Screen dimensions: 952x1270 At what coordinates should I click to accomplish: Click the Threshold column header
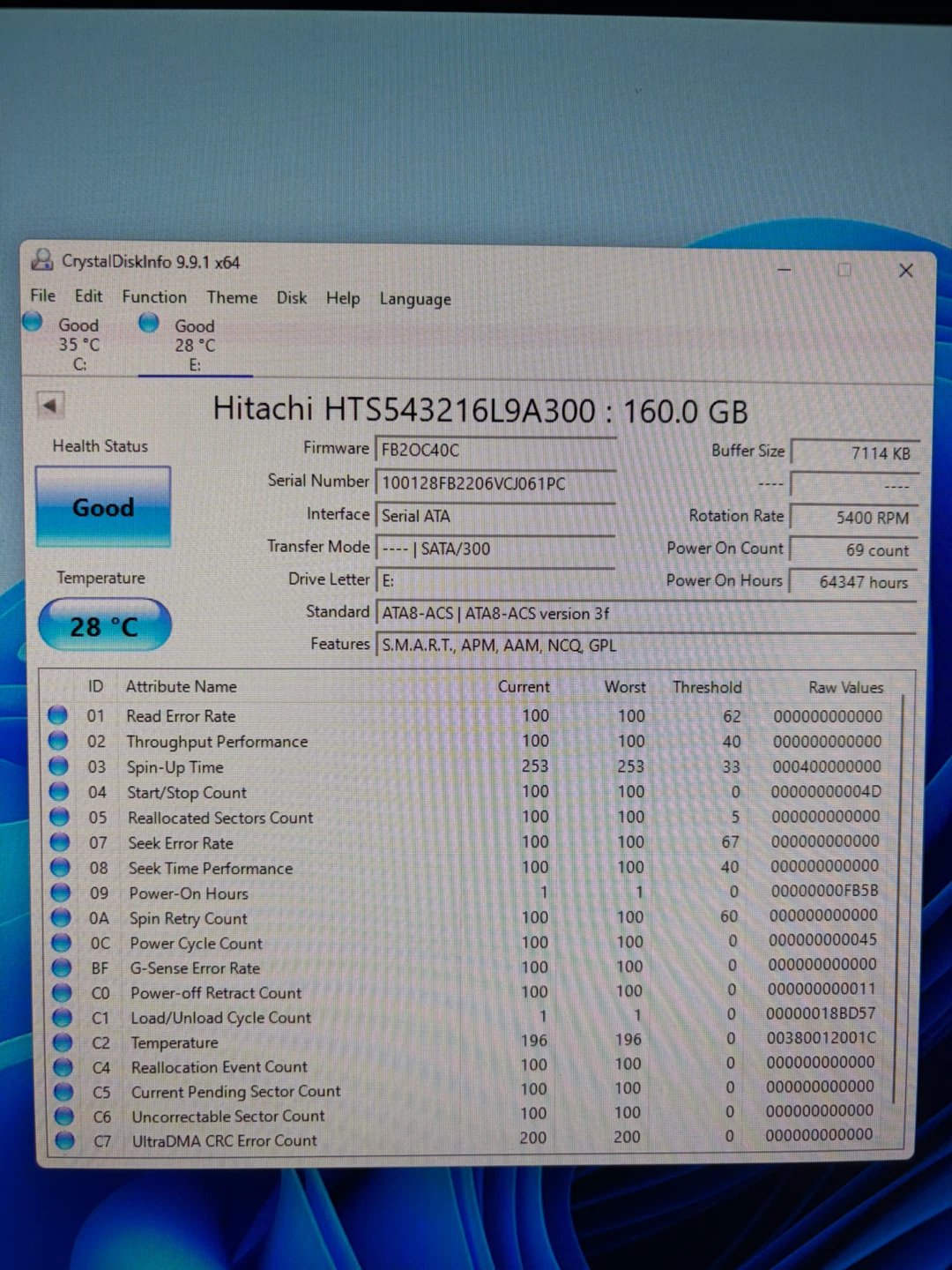tap(707, 686)
